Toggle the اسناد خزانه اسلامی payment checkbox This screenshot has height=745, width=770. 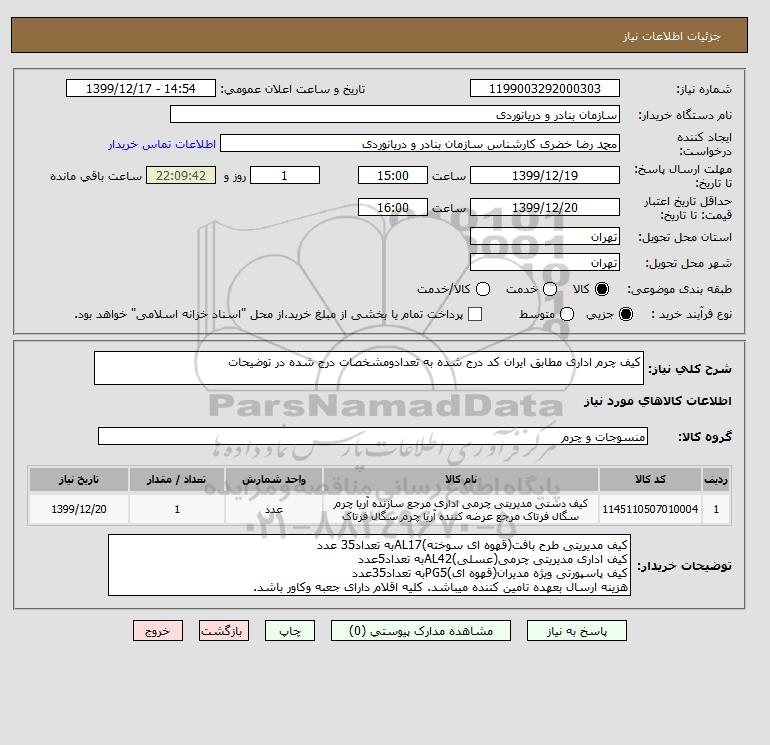pyautogui.click(x=475, y=314)
